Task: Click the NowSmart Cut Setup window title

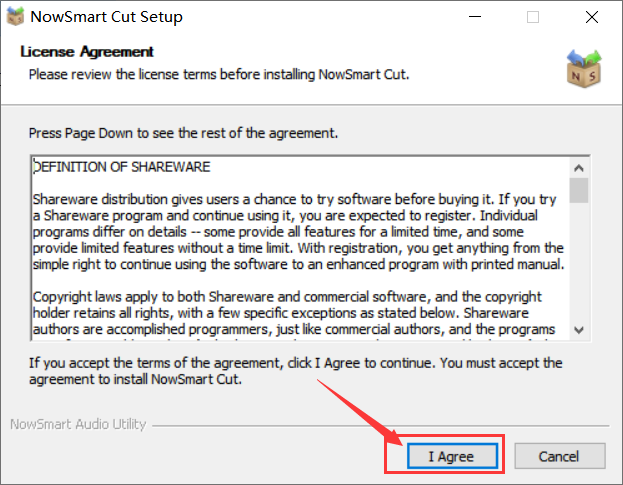Action: click(106, 17)
